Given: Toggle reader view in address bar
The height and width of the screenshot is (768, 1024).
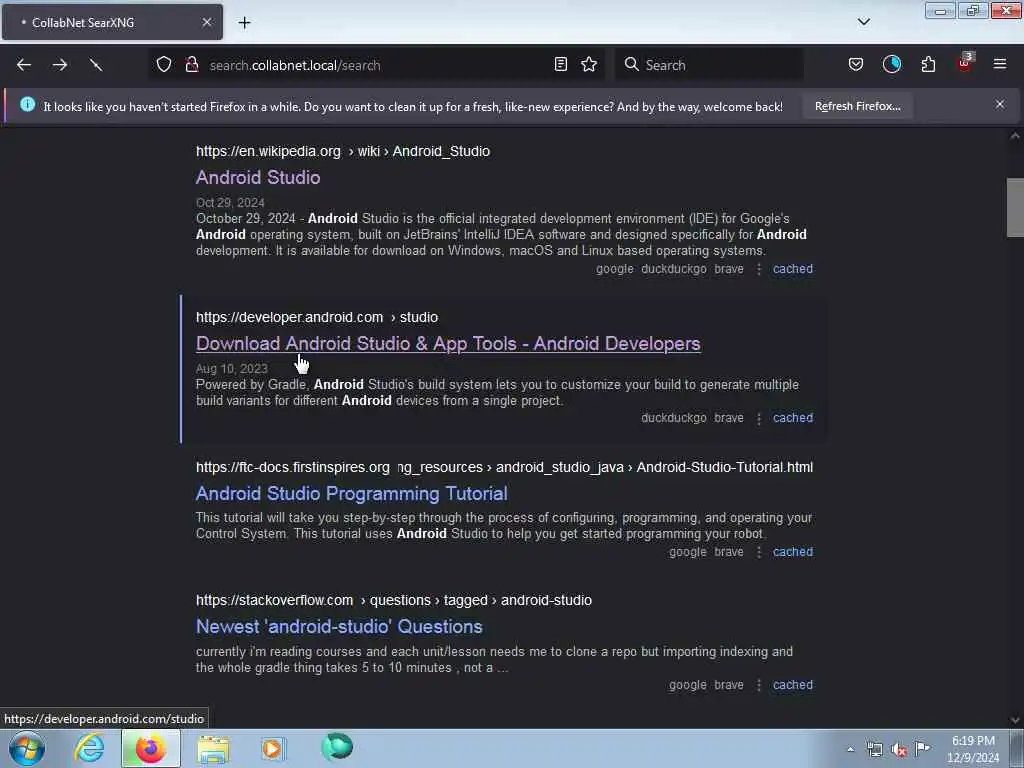Looking at the screenshot, I should (560, 64).
